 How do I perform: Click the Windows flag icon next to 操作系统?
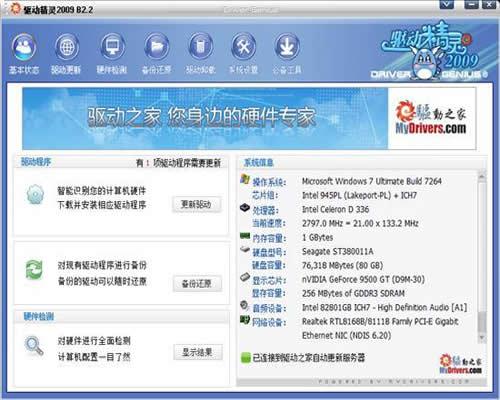coord(245,179)
